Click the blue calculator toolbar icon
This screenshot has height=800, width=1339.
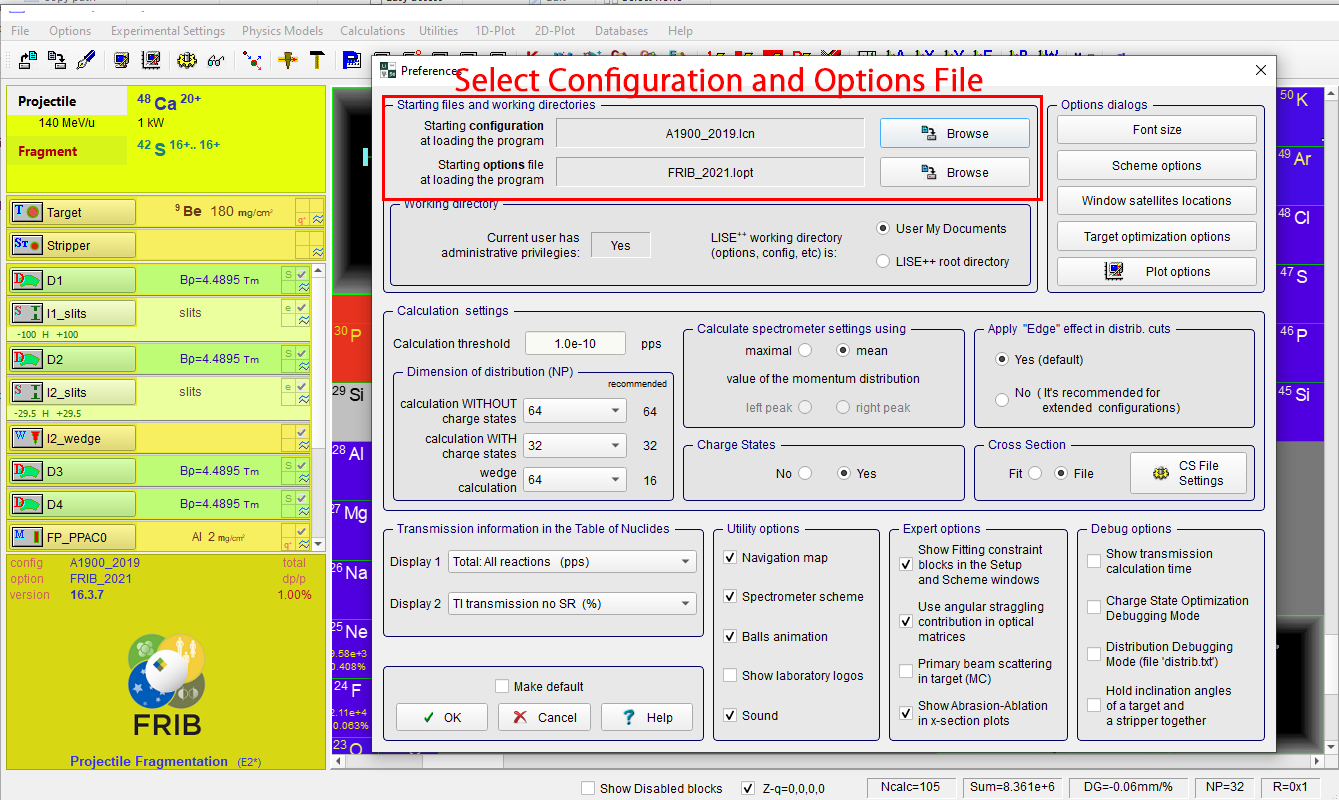(x=352, y=60)
